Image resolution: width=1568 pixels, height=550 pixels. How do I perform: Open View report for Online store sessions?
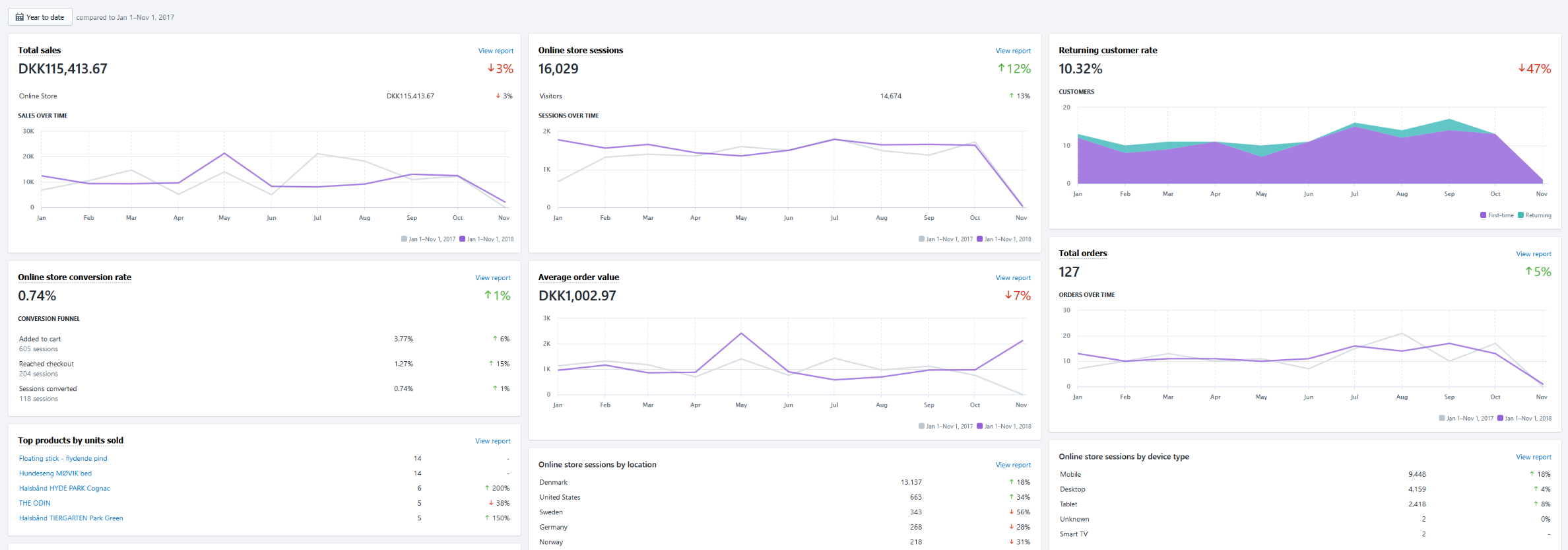pyautogui.click(x=1012, y=51)
